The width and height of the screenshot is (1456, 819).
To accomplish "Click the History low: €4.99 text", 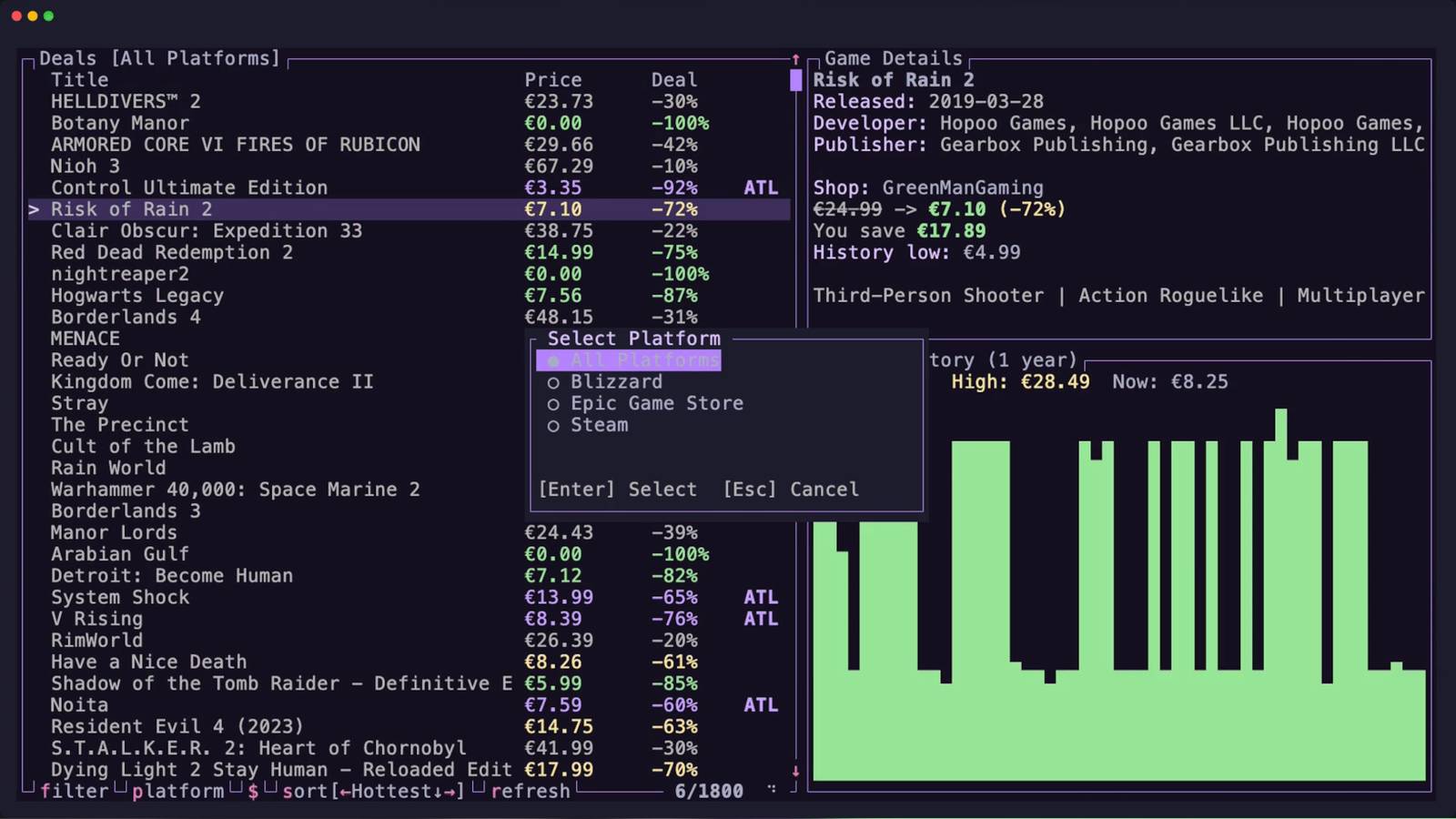I will coord(916,253).
